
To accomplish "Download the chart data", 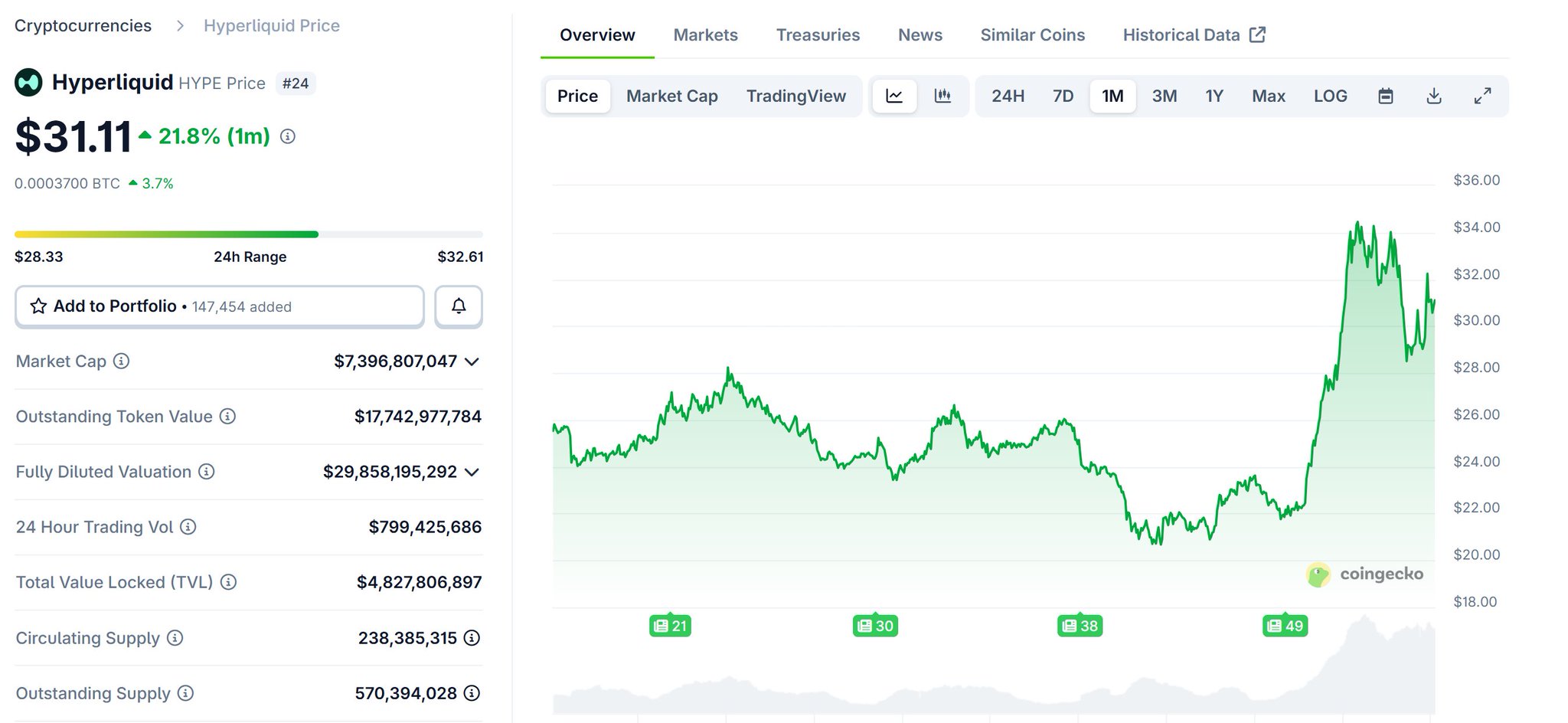I will click(x=1434, y=97).
